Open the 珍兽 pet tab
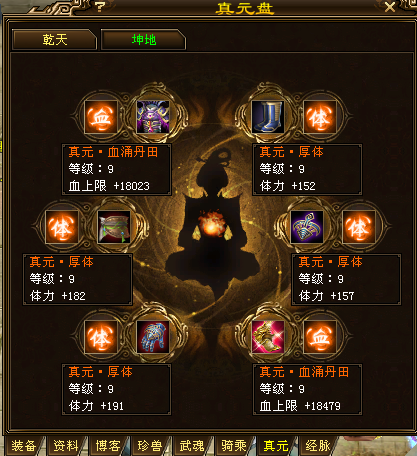Viewport: 417px width, 456px height. point(150,446)
